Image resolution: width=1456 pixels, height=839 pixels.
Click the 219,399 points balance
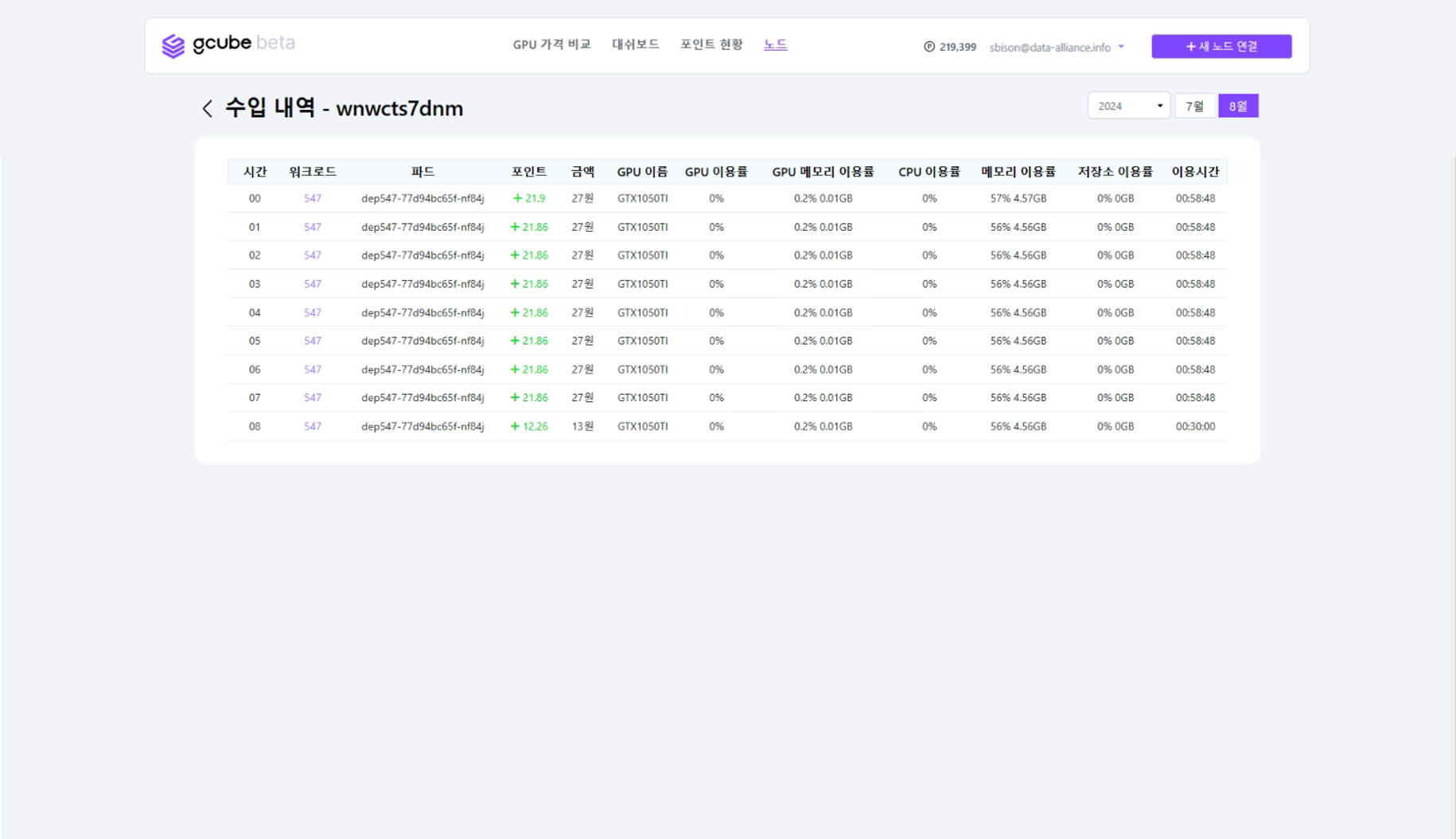[x=957, y=47]
